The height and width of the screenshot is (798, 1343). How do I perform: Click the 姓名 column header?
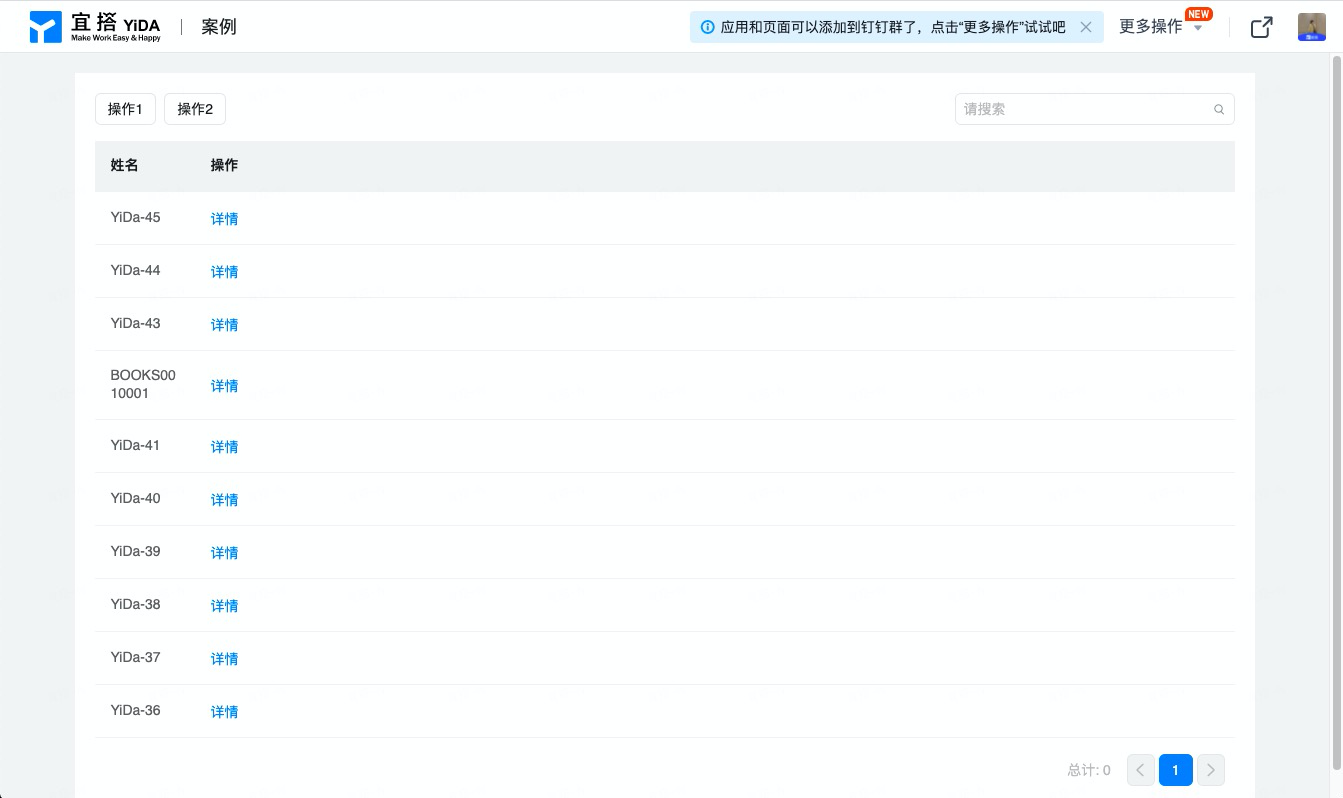coord(124,165)
